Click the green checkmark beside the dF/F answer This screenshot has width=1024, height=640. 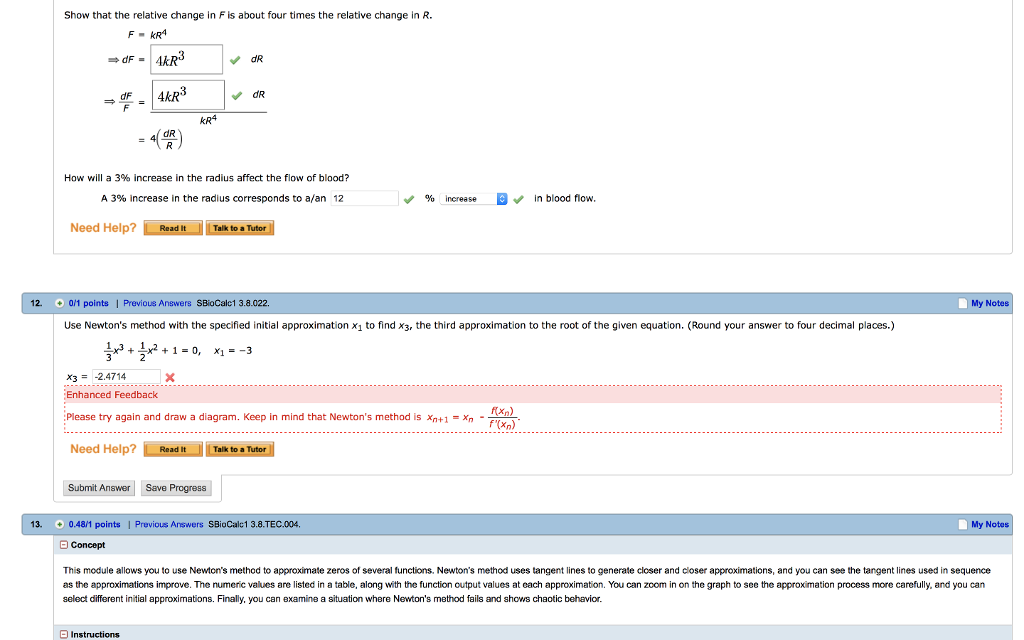(x=237, y=95)
